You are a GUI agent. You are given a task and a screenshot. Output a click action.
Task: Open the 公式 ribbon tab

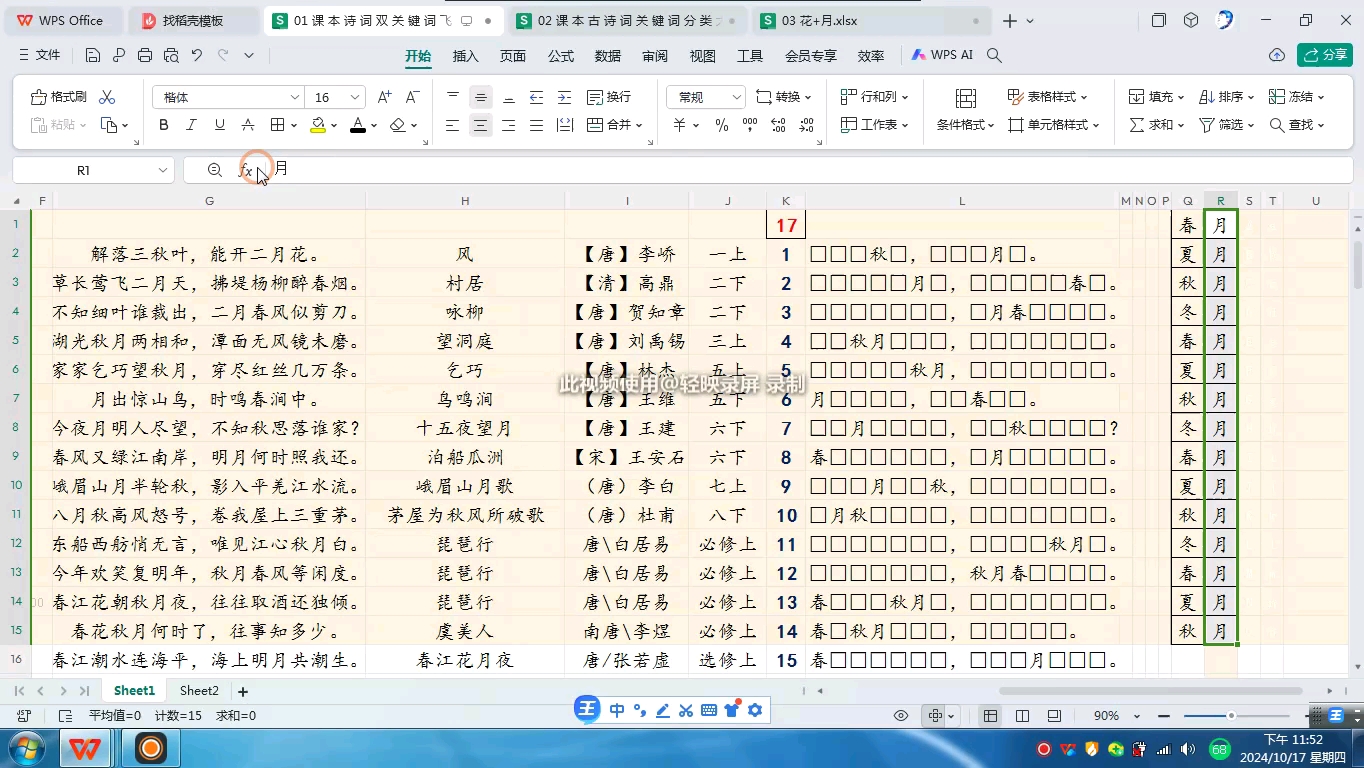point(561,56)
